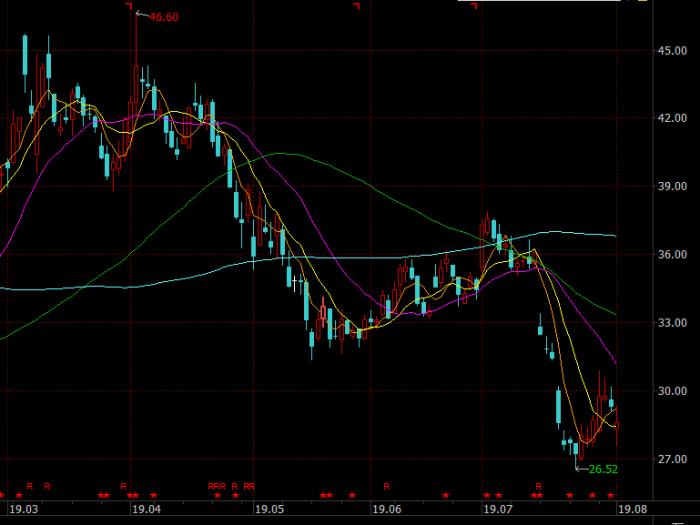
Task: Select the 33.00 price axis label
Action: point(672,323)
